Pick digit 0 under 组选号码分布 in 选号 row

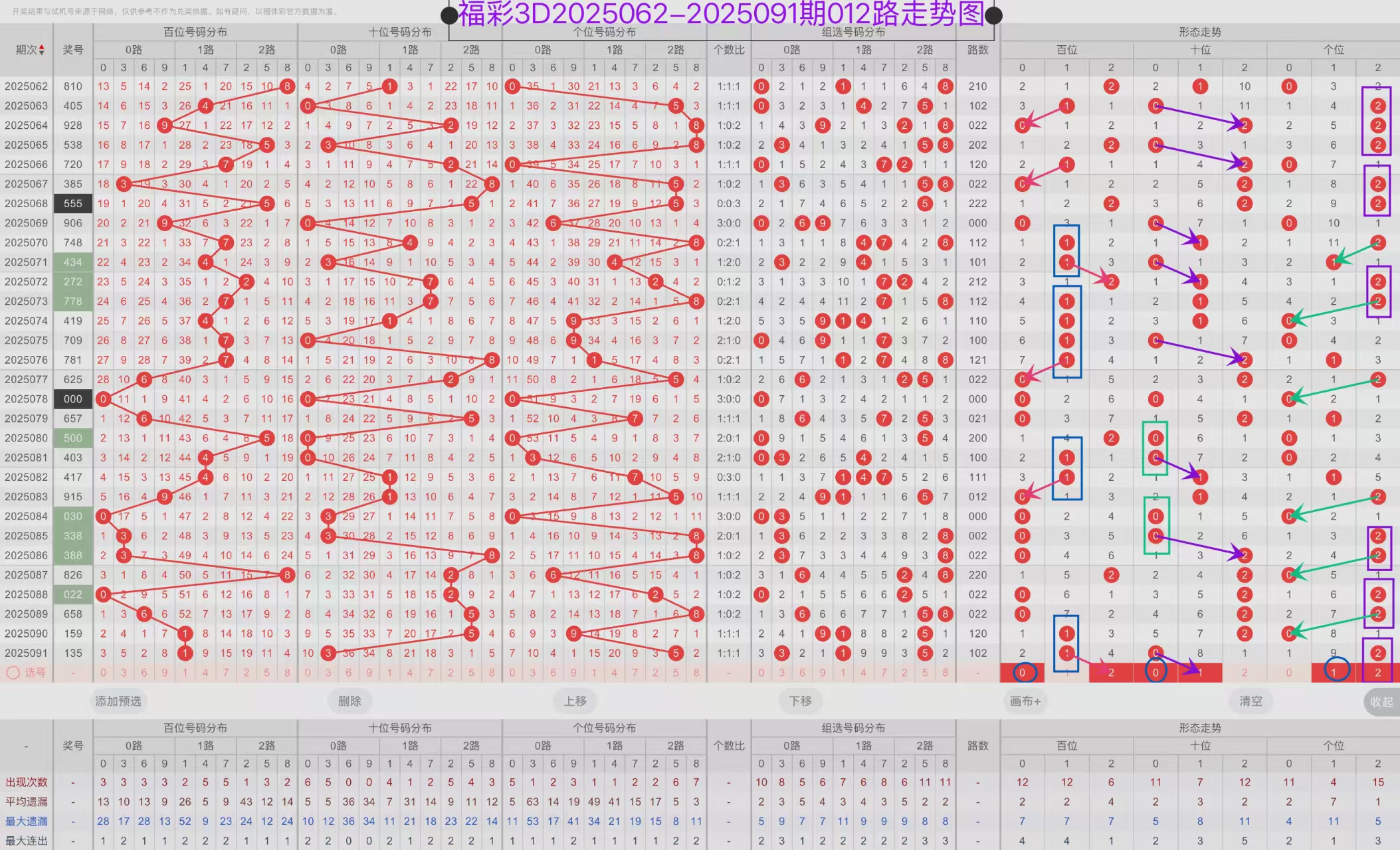(x=761, y=673)
